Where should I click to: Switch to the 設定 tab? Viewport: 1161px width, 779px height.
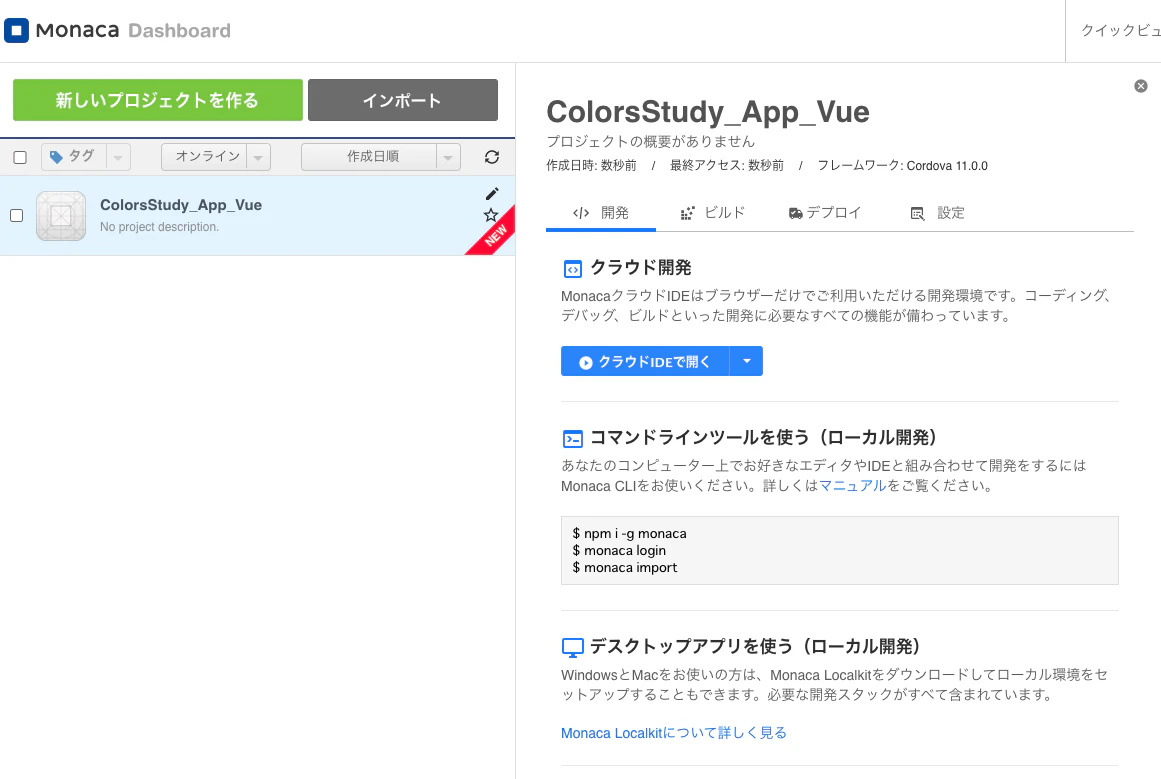(937, 213)
